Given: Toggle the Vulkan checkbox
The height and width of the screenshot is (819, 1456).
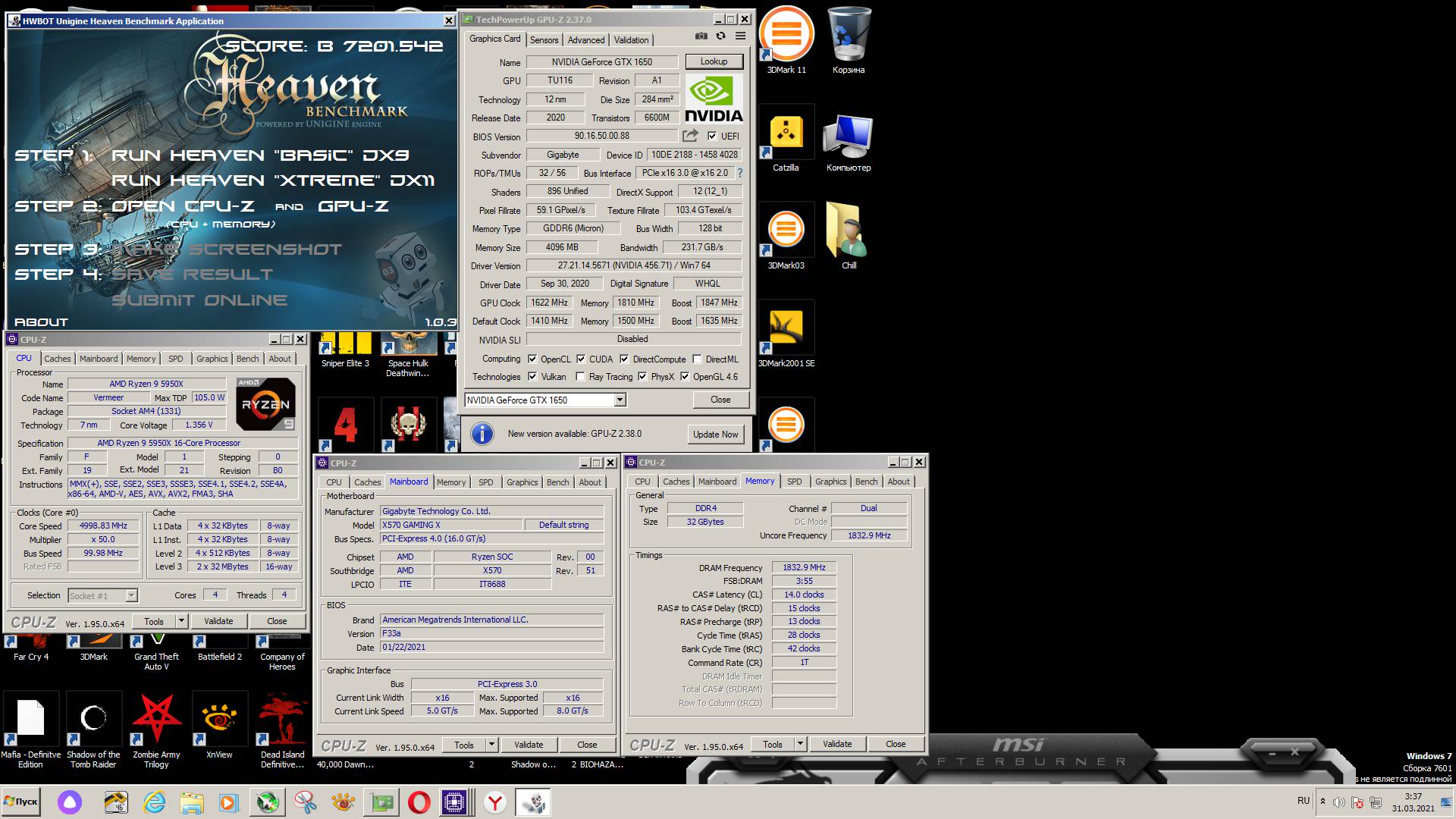Looking at the screenshot, I should [x=532, y=376].
